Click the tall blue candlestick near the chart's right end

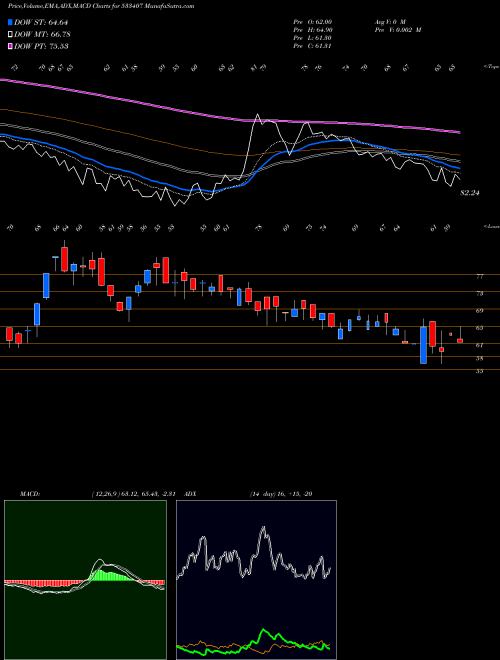[x=423, y=345]
